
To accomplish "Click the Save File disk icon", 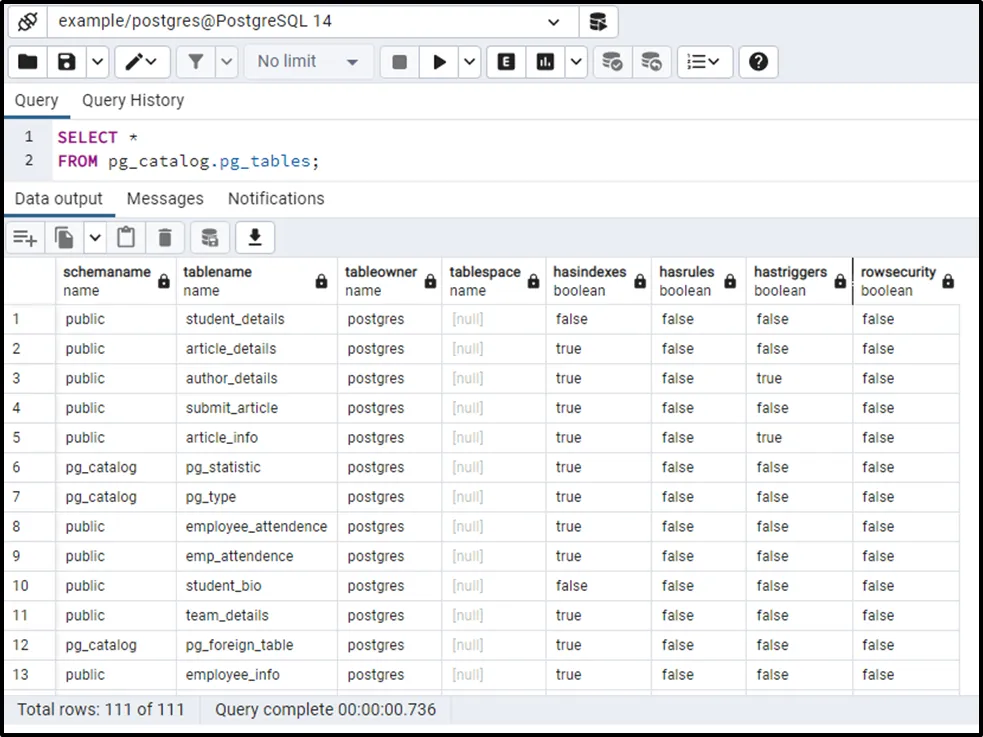I will [x=66, y=62].
